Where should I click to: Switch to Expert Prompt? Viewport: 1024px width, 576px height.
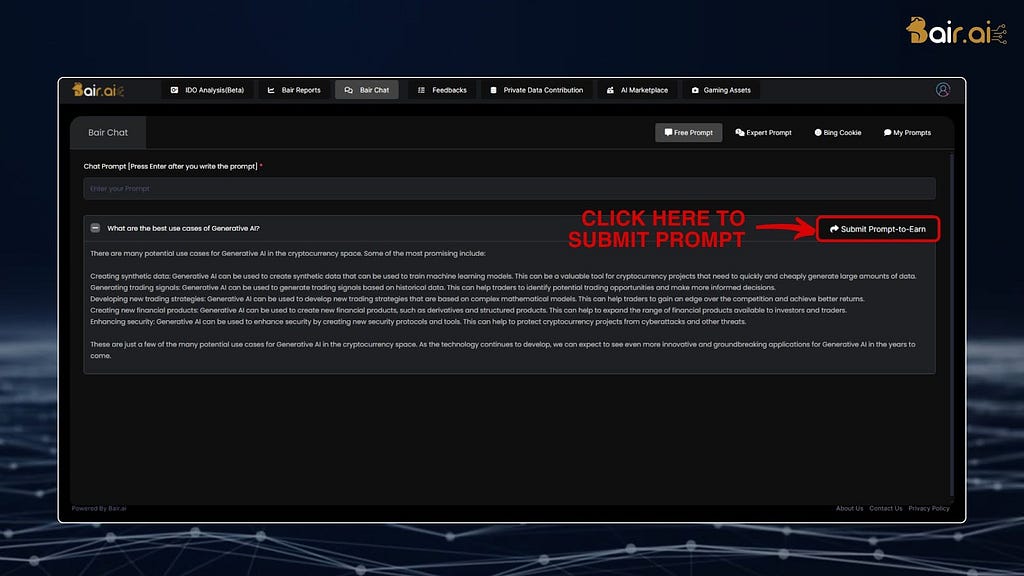(x=763, y=133)
